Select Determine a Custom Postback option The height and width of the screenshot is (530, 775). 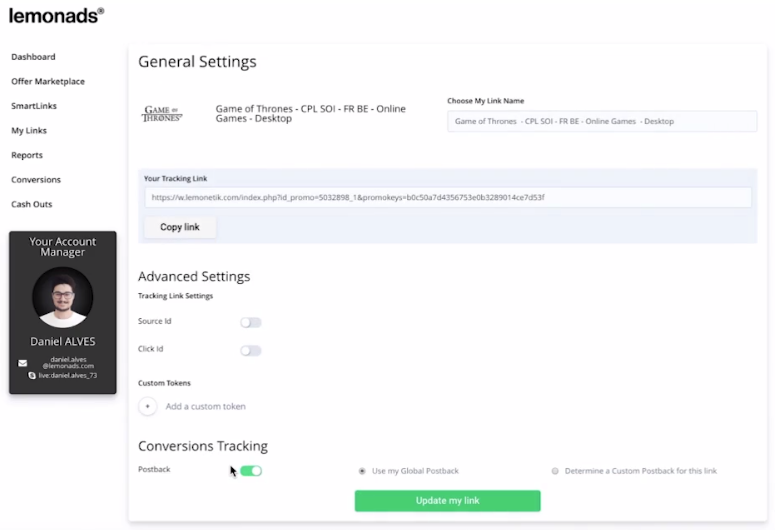click(555, 471)
